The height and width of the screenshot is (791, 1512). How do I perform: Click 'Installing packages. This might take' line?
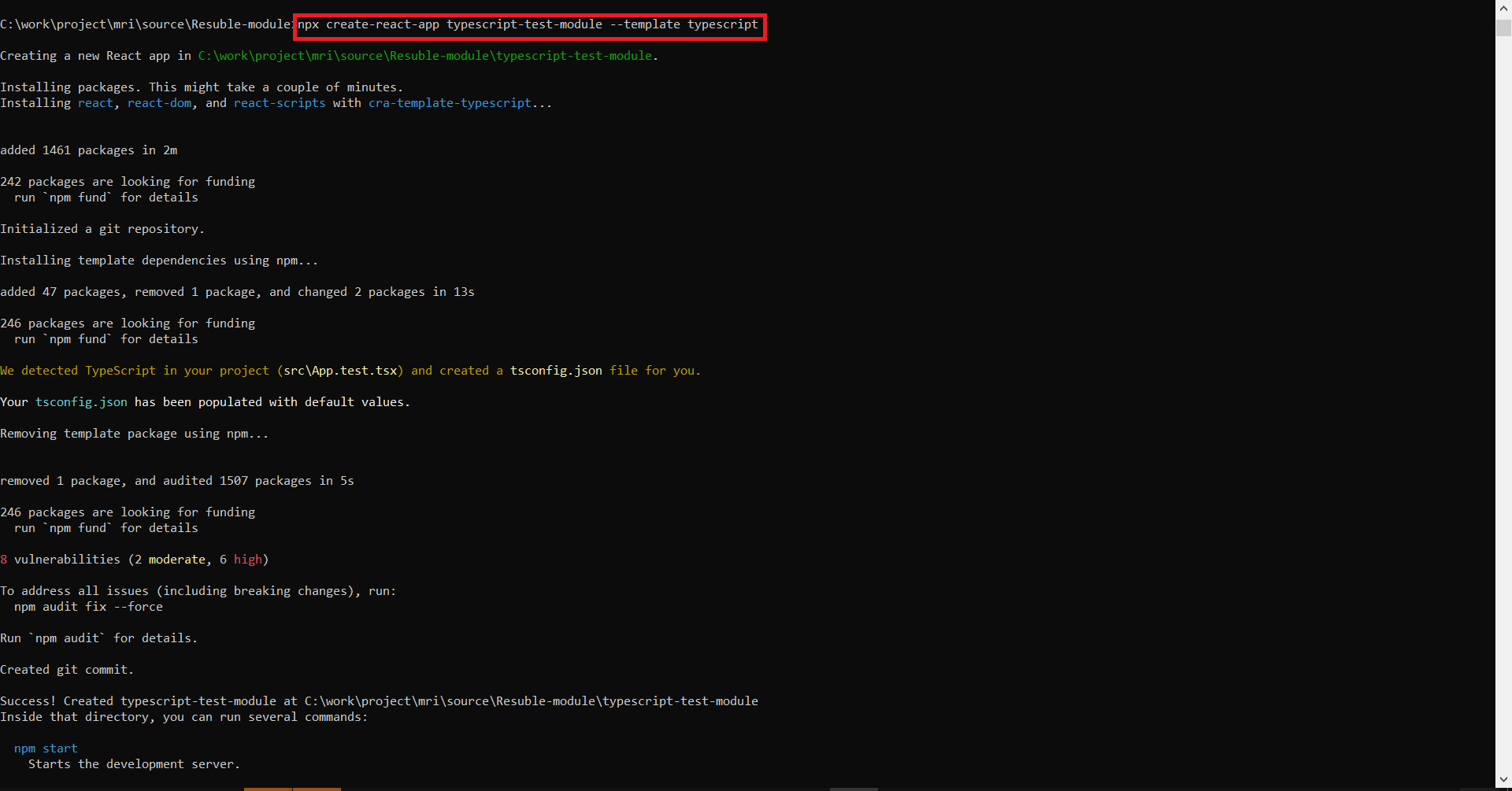(202, 87)
